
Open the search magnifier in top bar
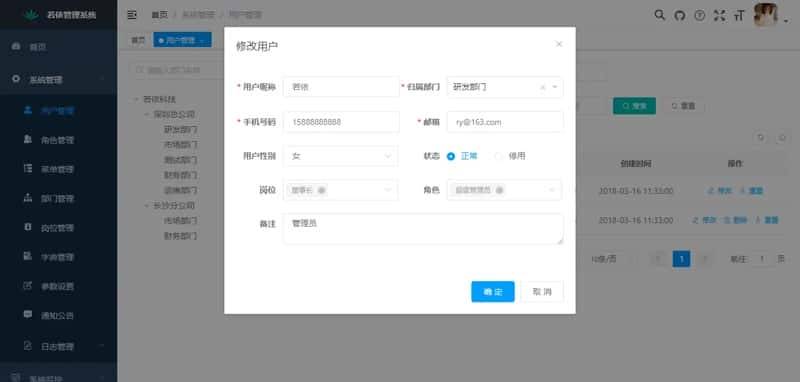tap(660, 15)
